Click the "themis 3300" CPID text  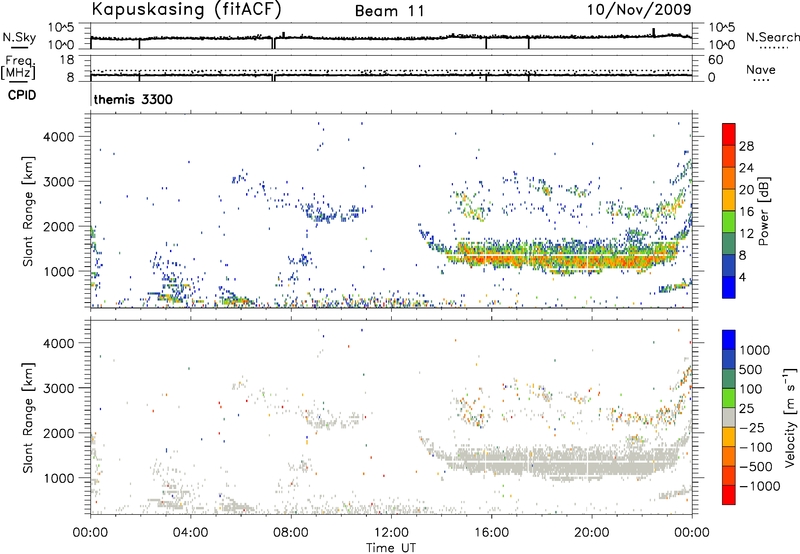(x=133, y=99)
